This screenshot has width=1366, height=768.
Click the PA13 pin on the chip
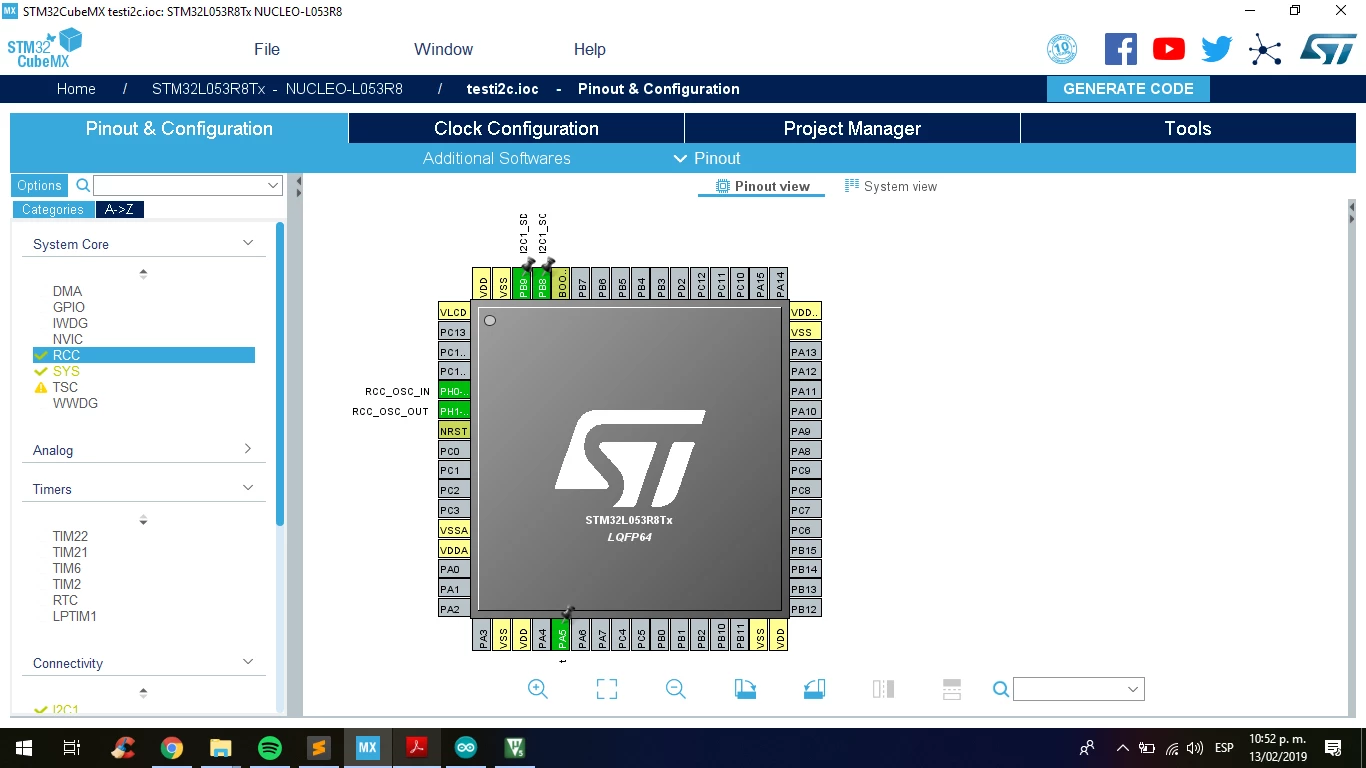click(x=805, y=351)
